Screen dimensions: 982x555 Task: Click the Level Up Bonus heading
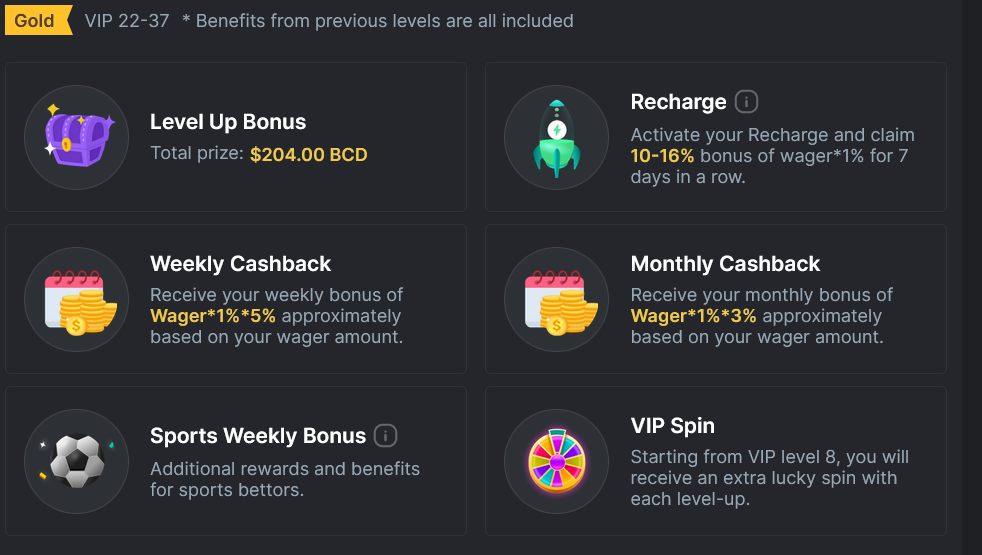point(228,122)
